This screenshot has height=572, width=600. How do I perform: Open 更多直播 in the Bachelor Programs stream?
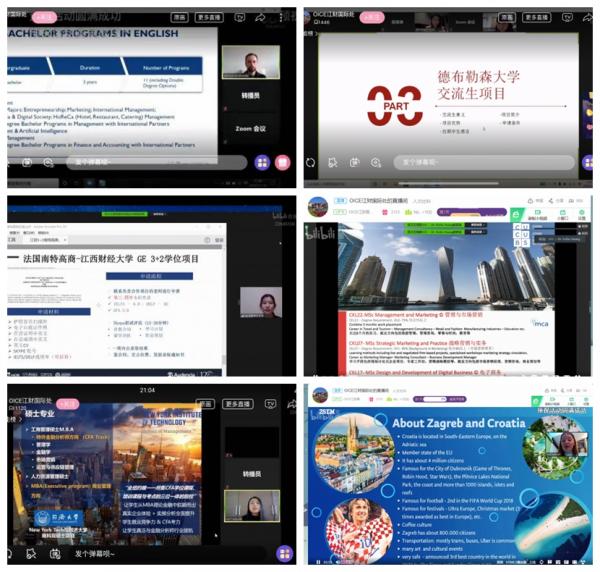209,18
